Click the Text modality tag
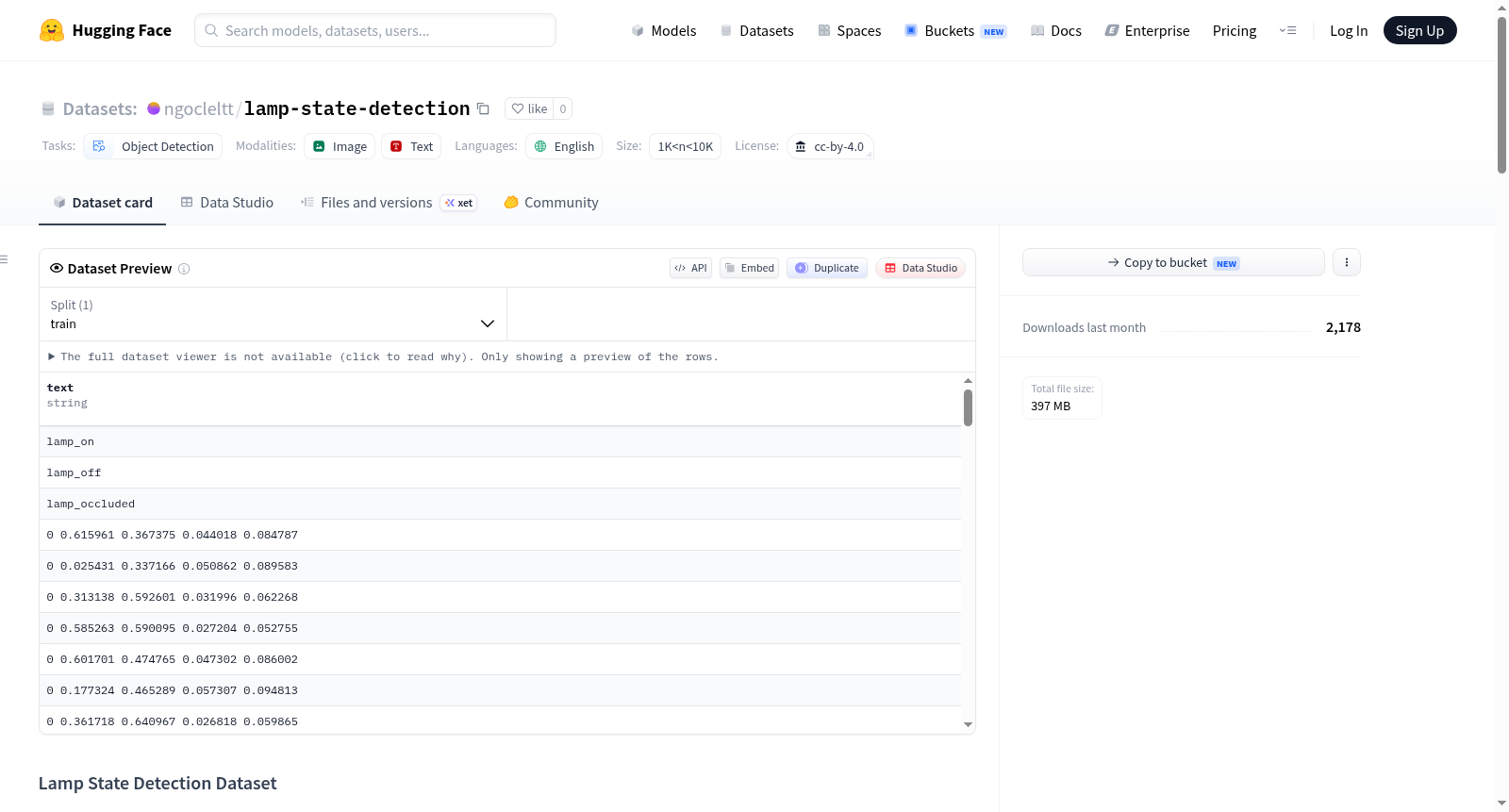Image resolution: width=1509 pixels, height=812 pixels. click(x=411, y=146)
